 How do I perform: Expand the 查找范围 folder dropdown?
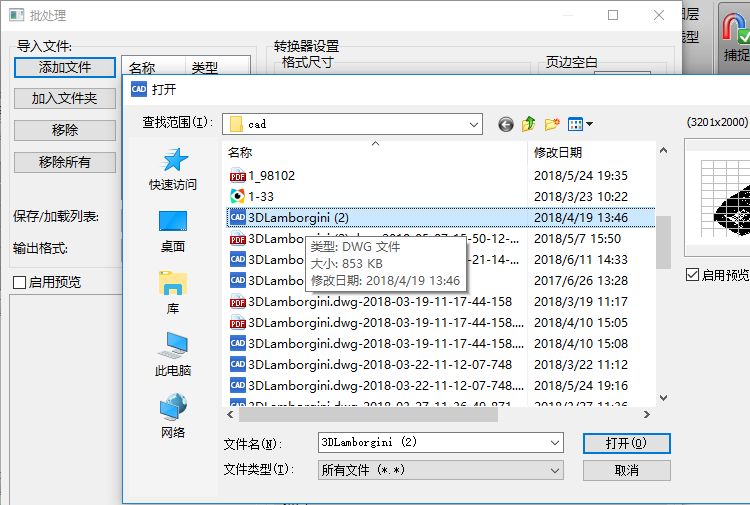point(474,124)
